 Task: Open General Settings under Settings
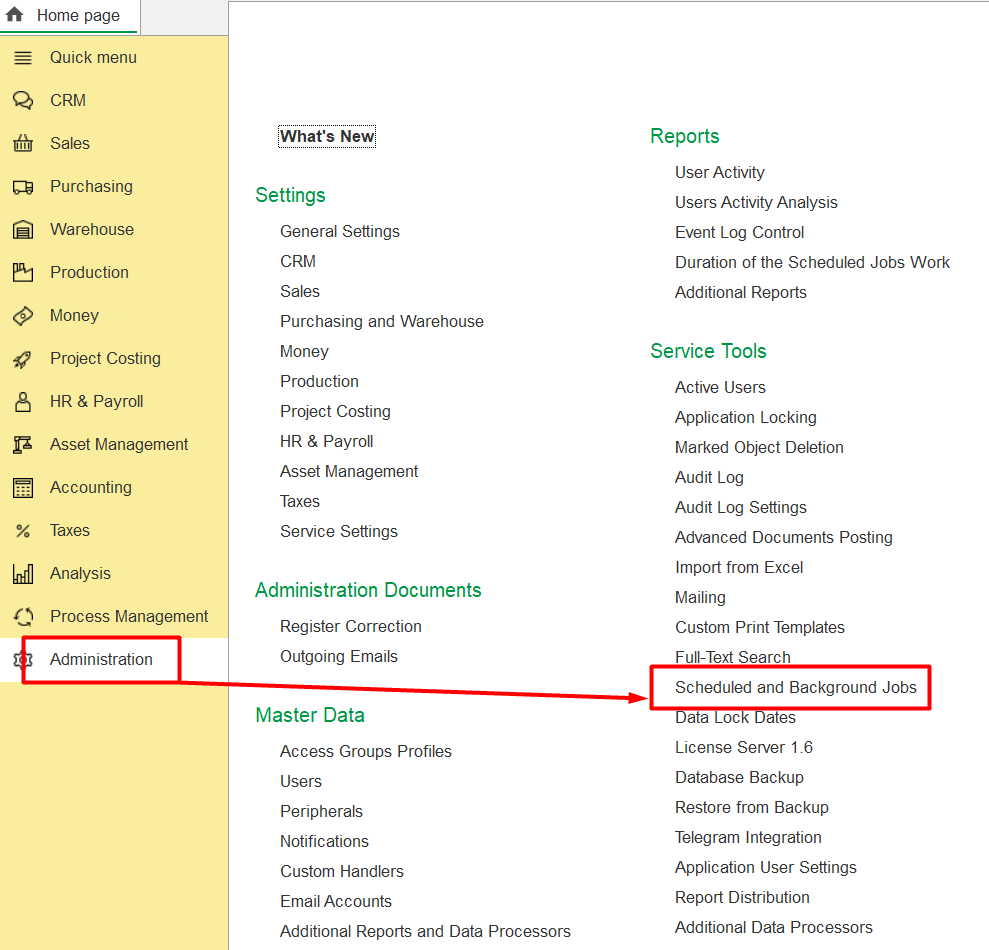coord(340,232)
